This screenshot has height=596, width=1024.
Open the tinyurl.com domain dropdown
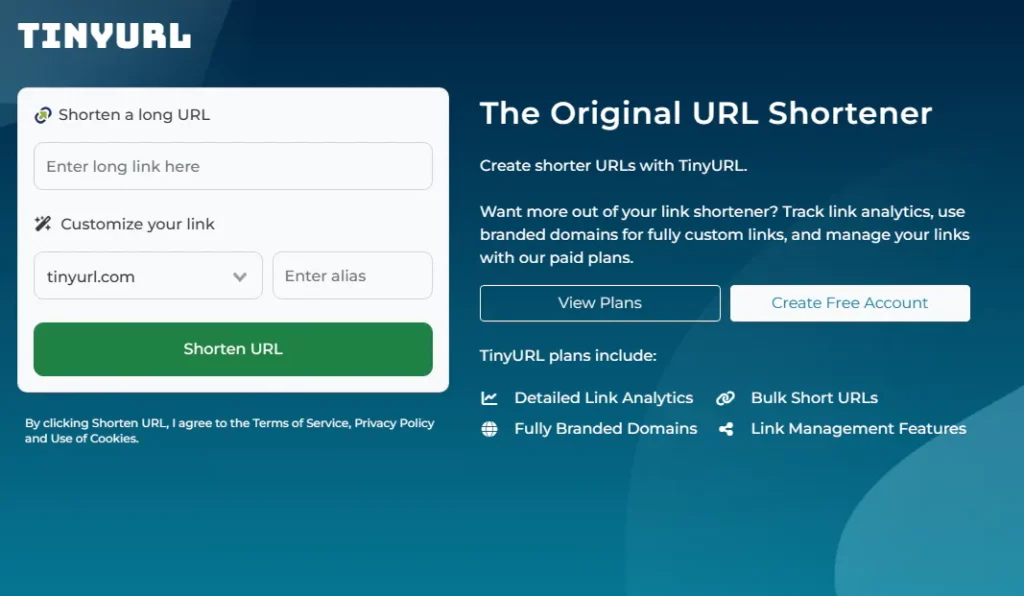130,277
